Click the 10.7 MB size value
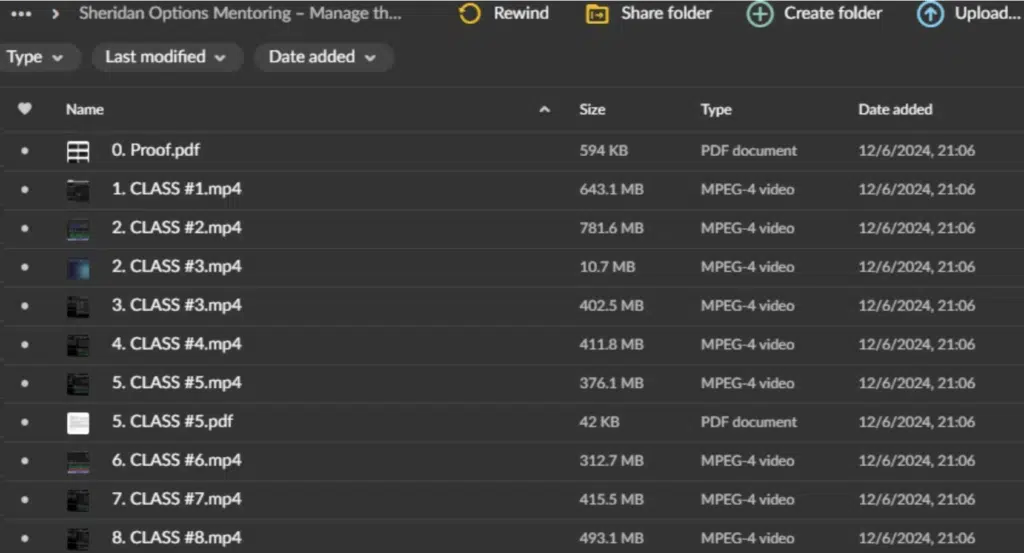Screen dimensions: 1024x553 (x=607, y=267)
